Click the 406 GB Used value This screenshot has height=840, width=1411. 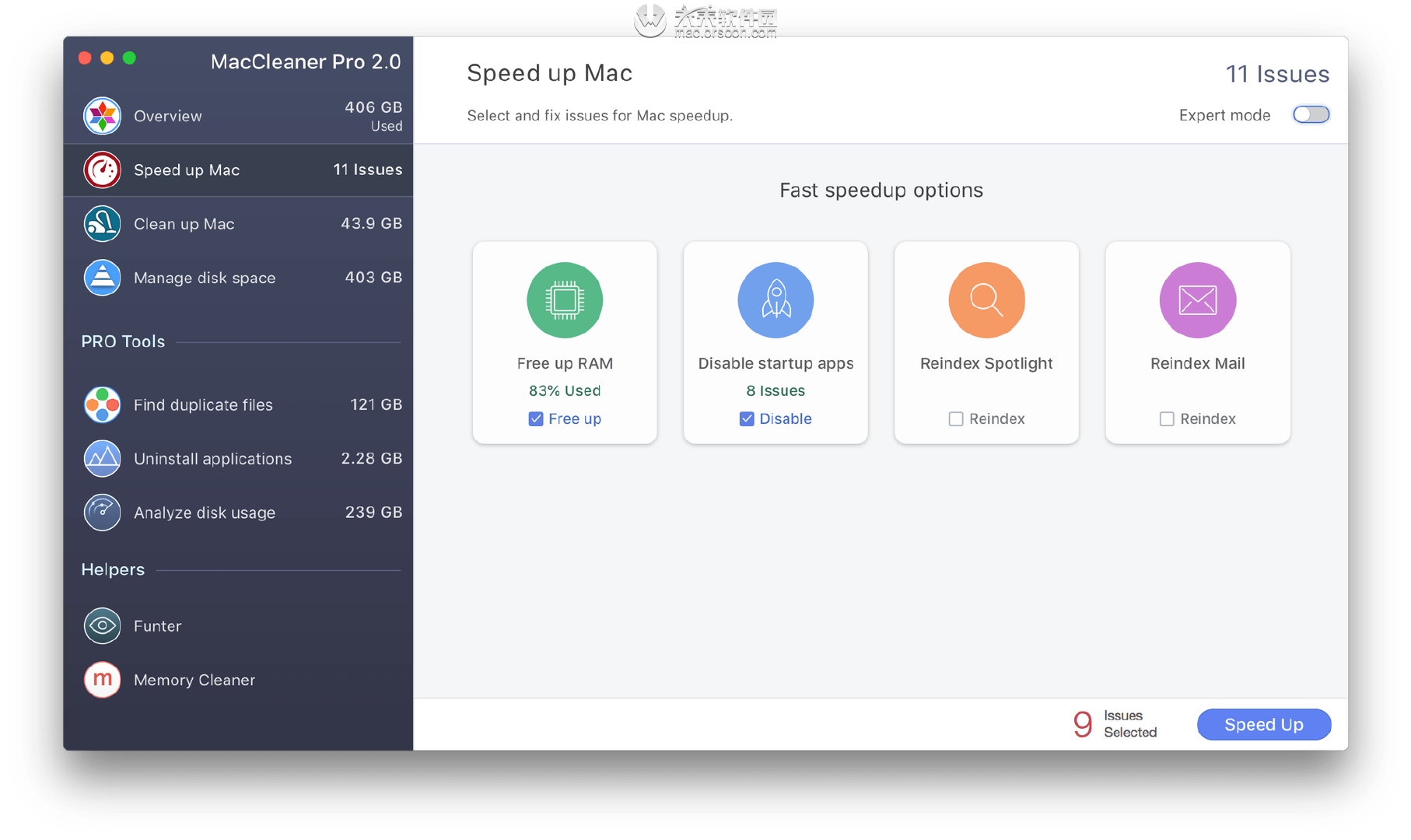[x=373, y=115]
